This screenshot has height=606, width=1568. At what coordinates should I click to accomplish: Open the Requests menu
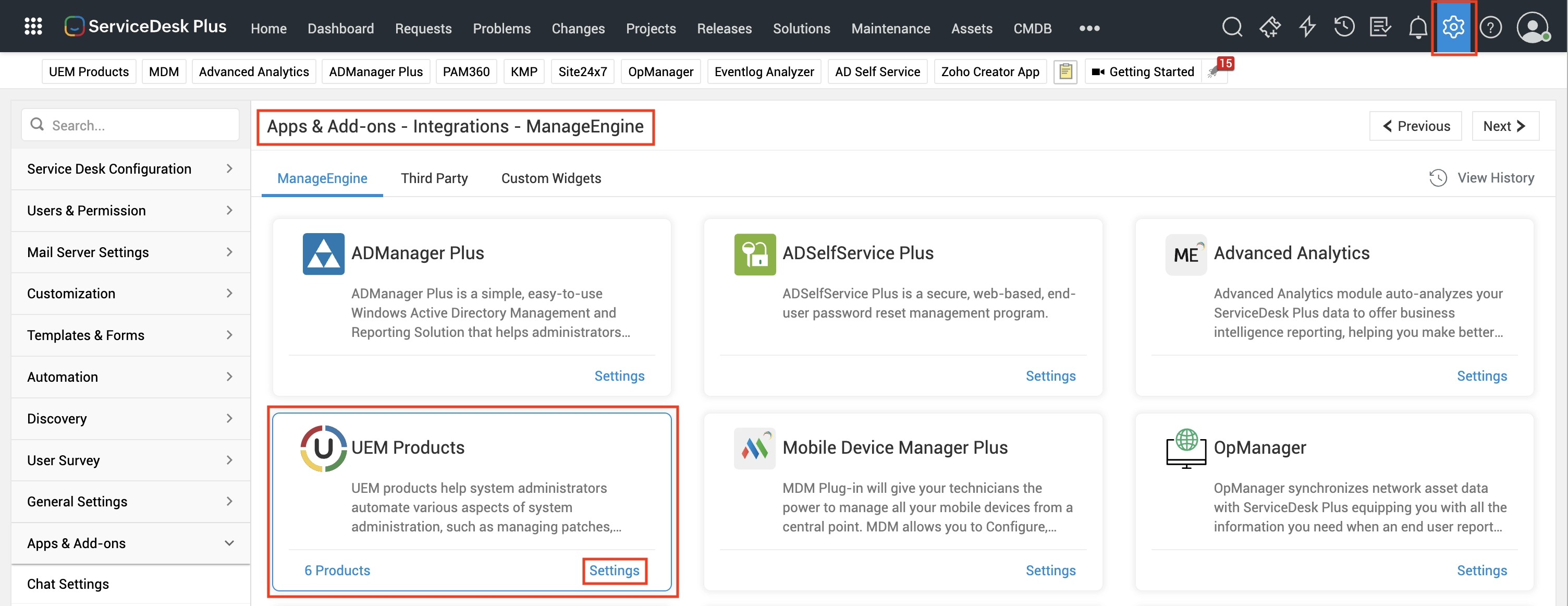(x=423, y=29)
